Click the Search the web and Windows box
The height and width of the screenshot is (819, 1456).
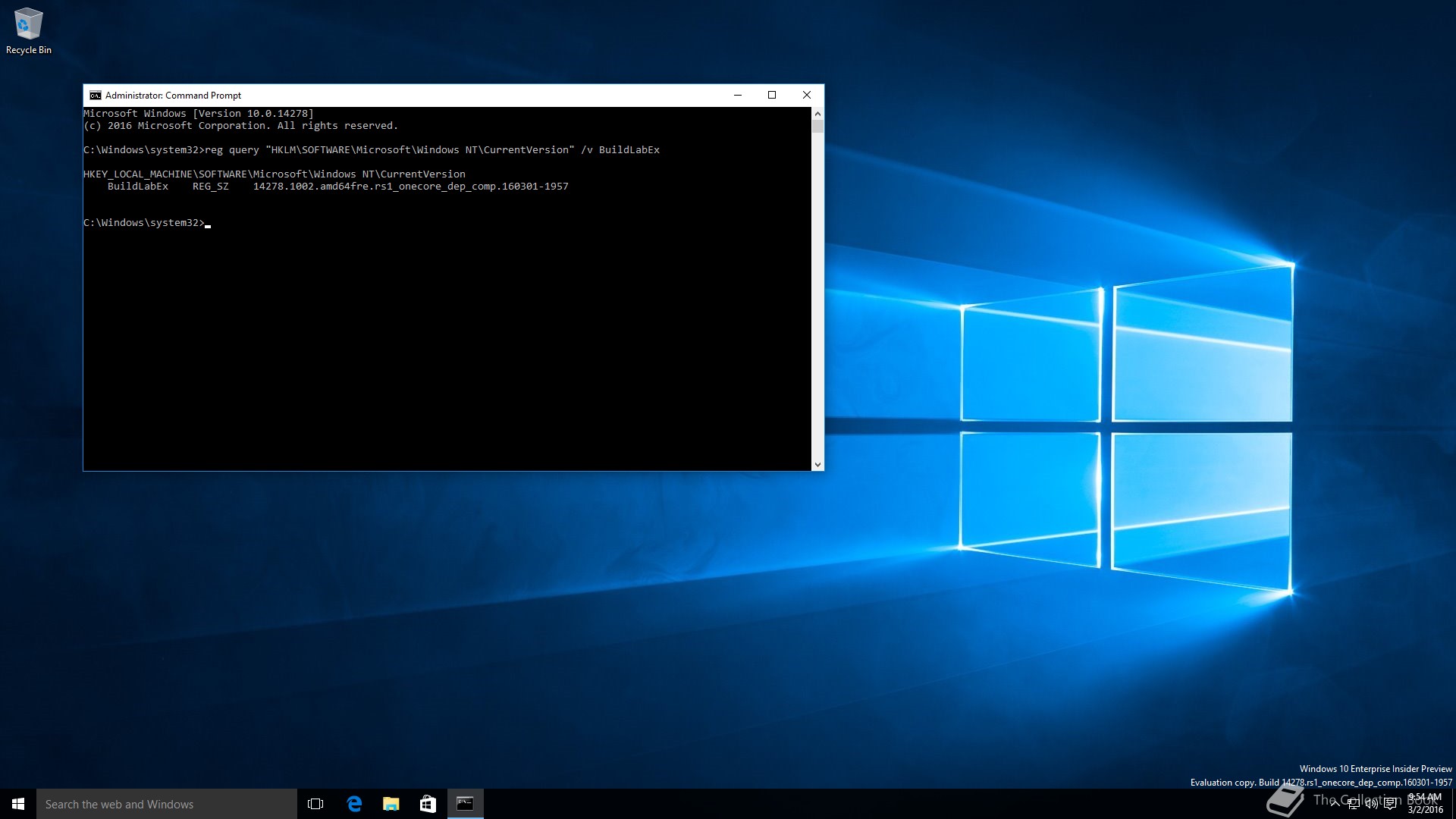point(167,804)
